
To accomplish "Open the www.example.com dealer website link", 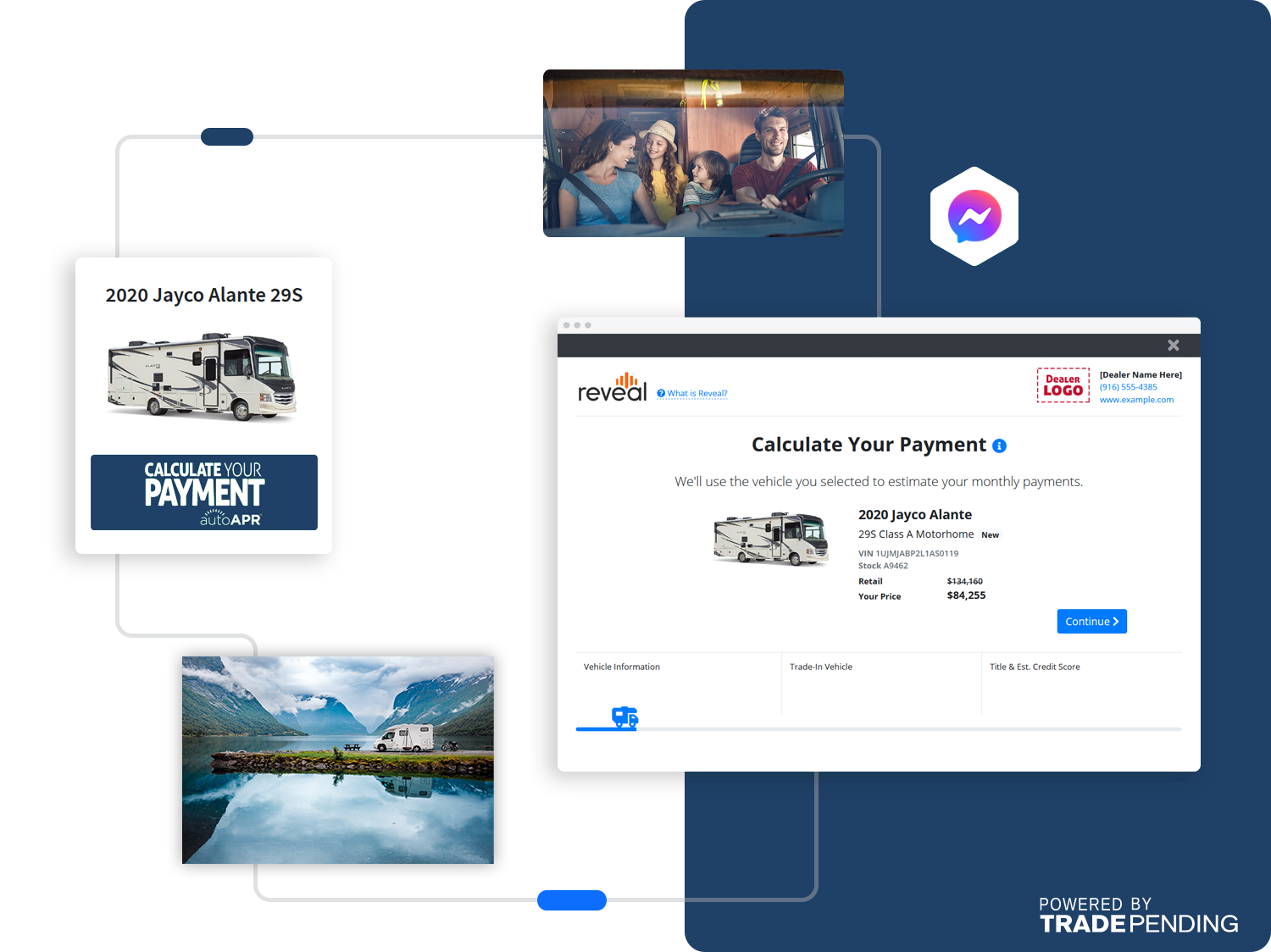I will pyautogui.click(x=1136, y=400).
